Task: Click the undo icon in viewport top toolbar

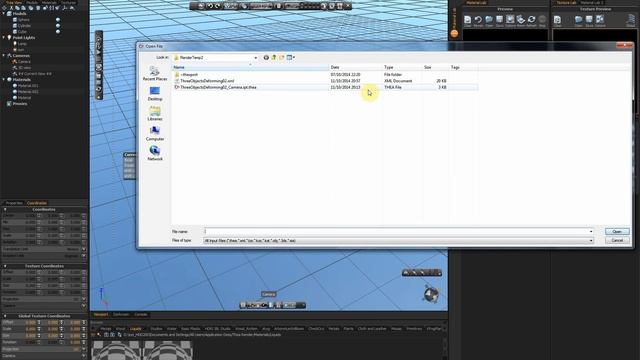Action: [x=210, y=6]
